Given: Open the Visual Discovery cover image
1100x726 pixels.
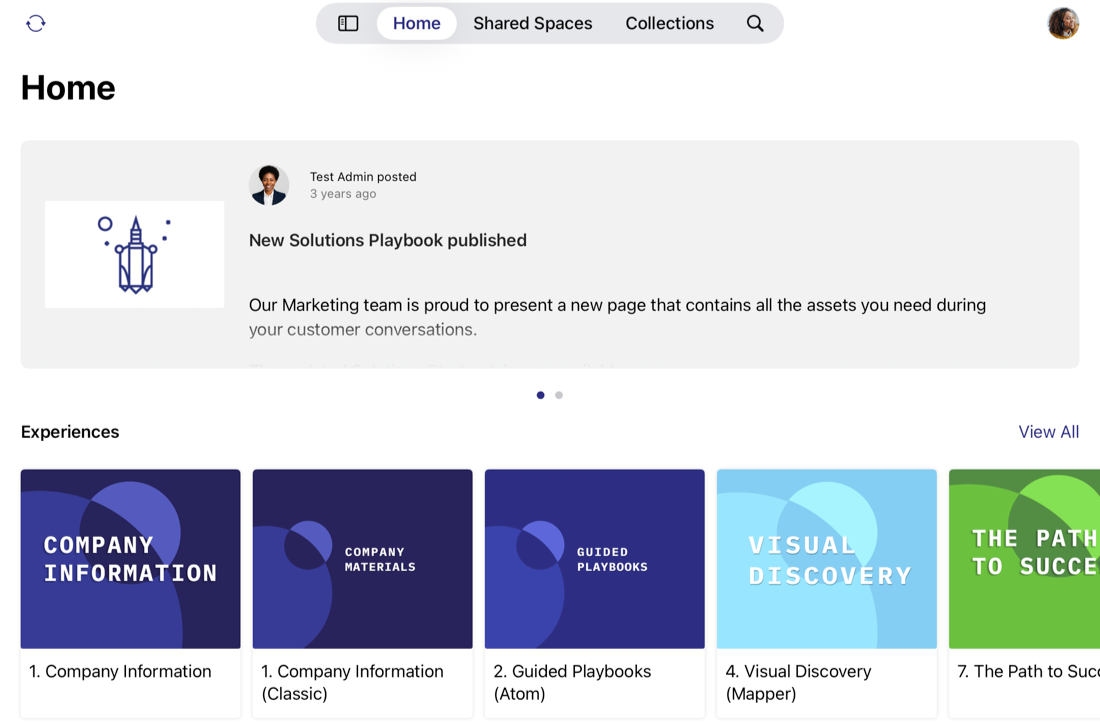Looking at the screenshot, I should tap(826, 559).
